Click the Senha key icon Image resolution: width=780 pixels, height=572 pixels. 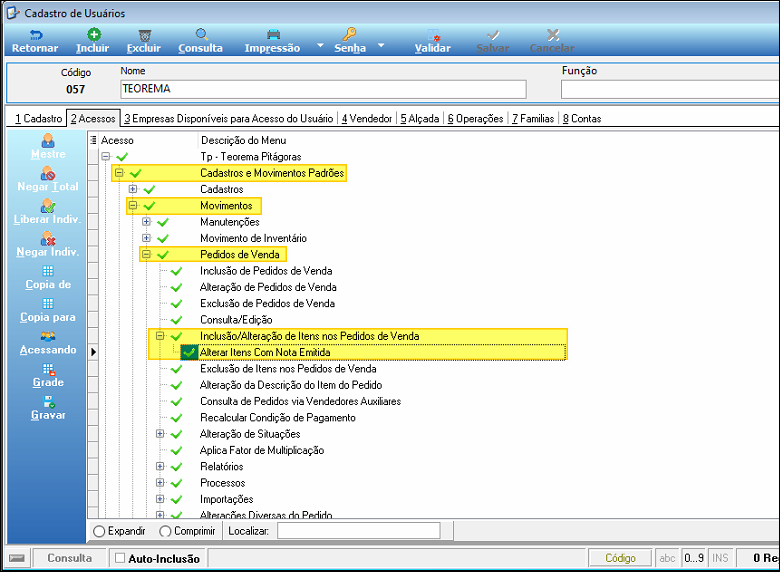[x=349, y=34]
